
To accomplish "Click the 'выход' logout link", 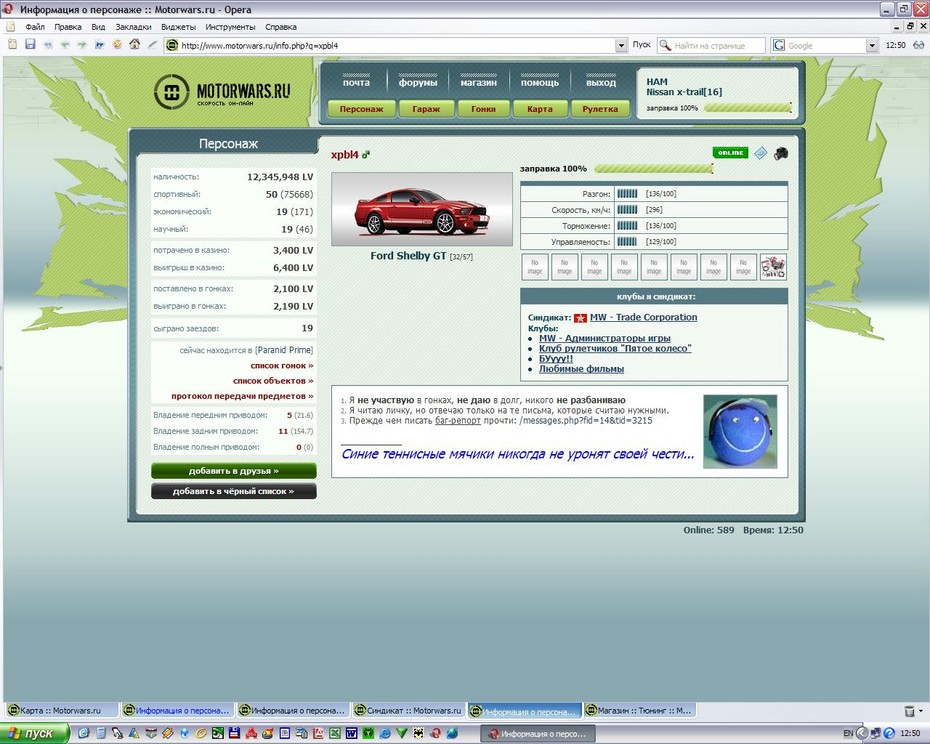I will 601,82.
